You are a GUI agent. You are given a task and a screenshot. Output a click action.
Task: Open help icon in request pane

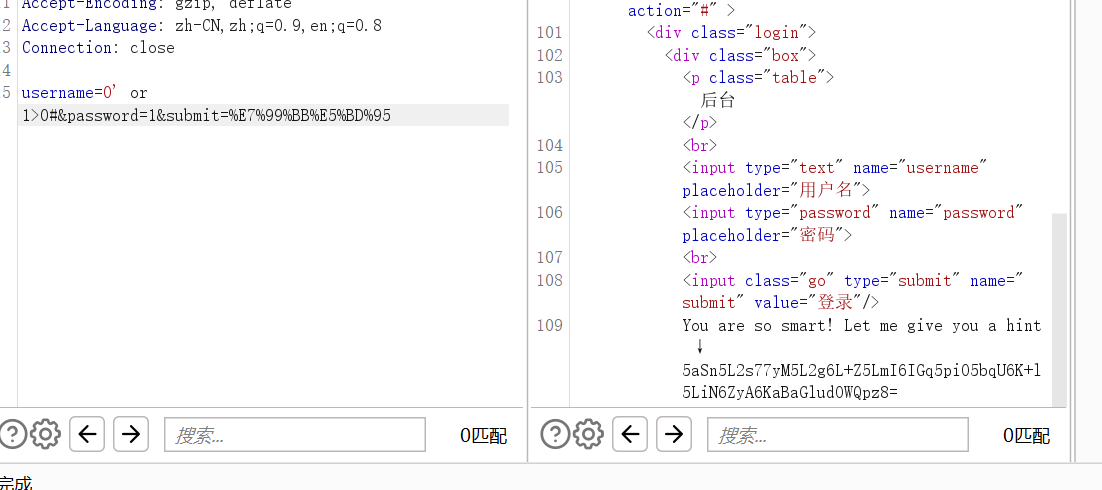tap(12, 434)
